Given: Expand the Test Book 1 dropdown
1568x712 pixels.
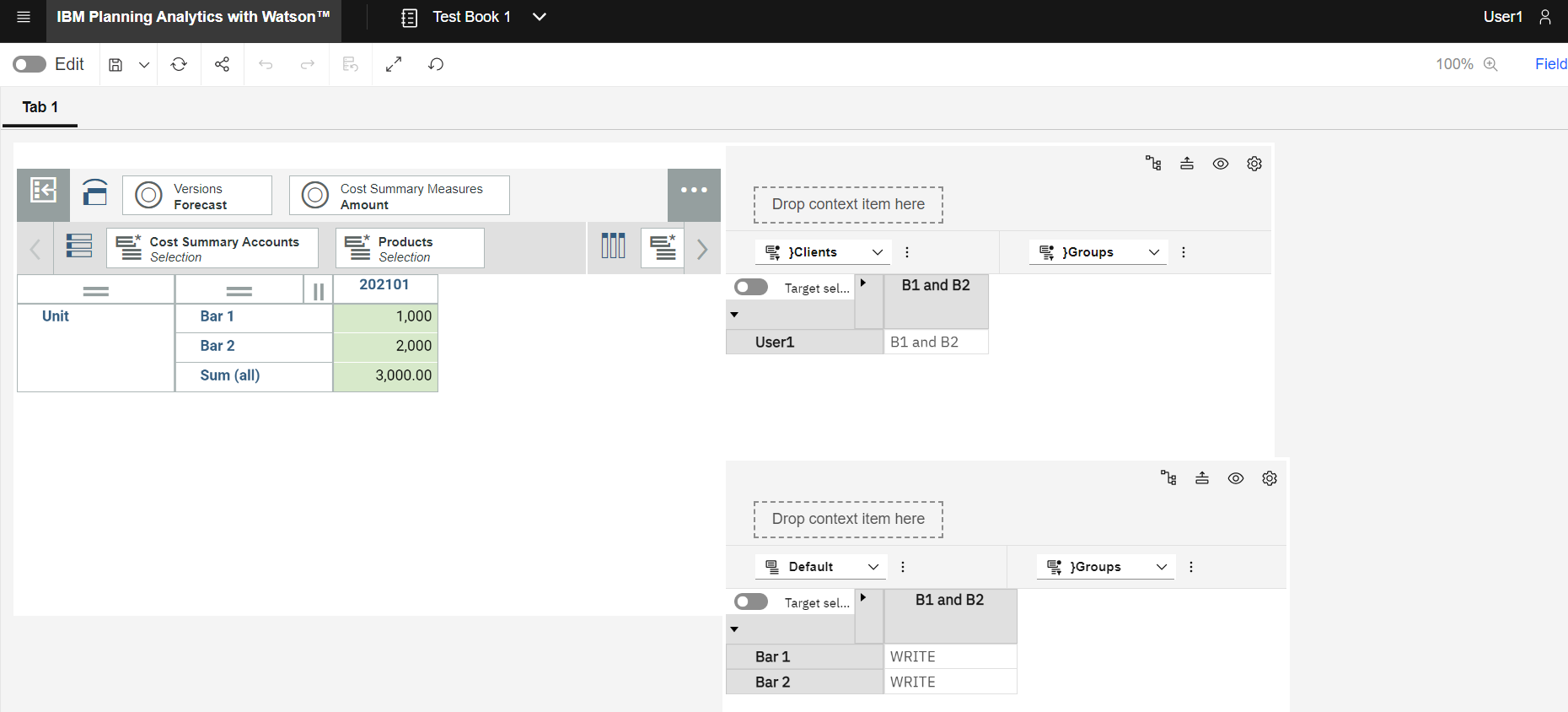Looking at the screenshot, I should [540, 17].
